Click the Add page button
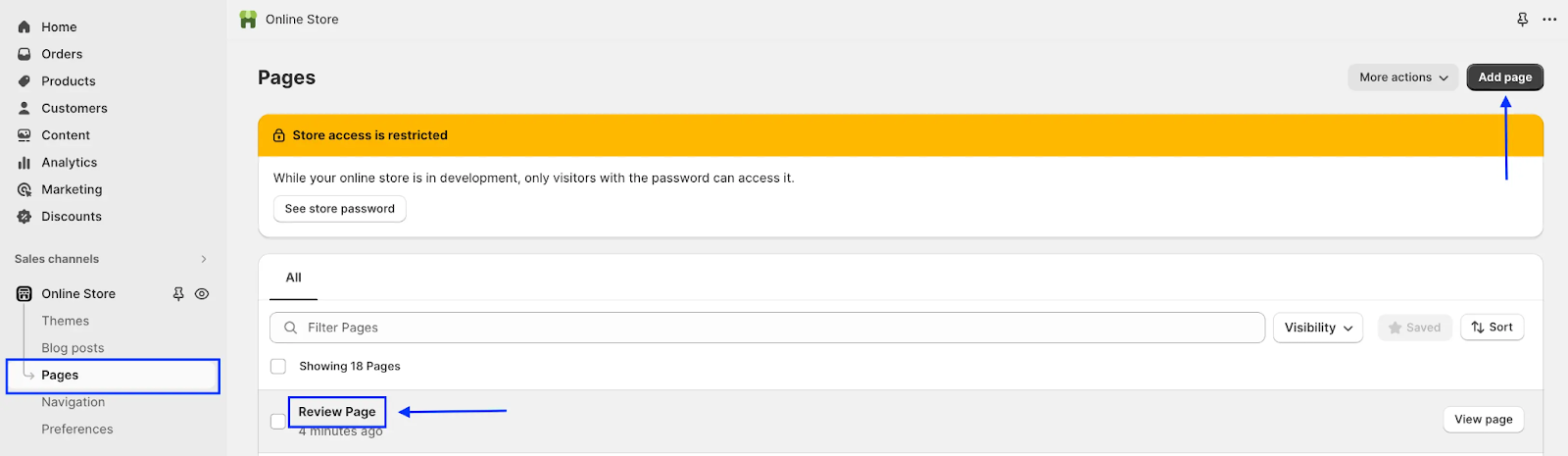 coord(1504,77)
